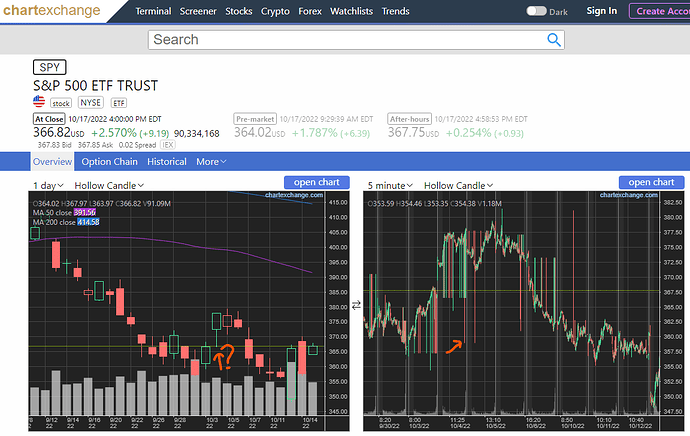Click the Create Account button
This screenshot has width=690, height=436.
(x=660, y=11)
